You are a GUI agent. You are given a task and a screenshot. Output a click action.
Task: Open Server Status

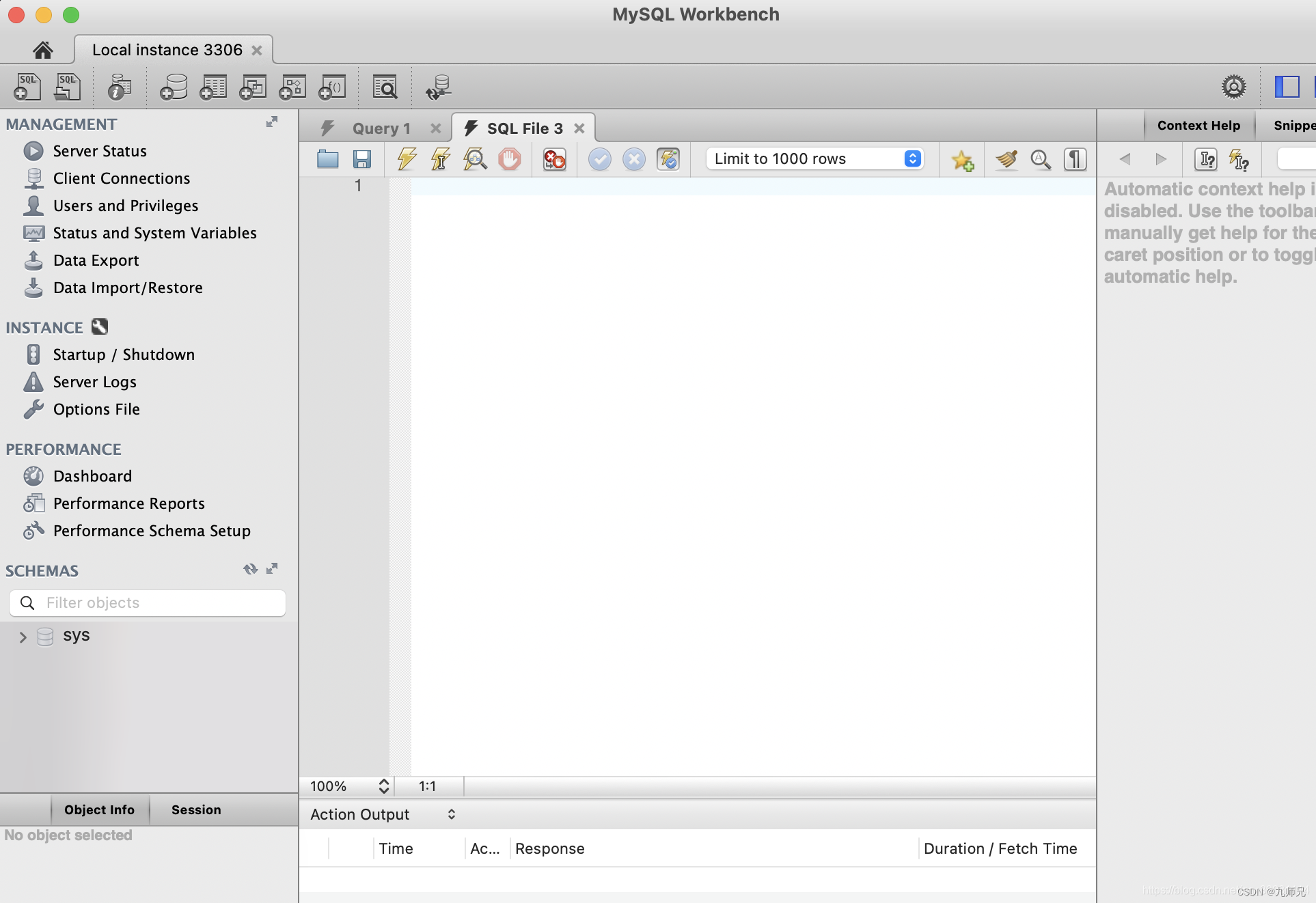pos(100,151)
